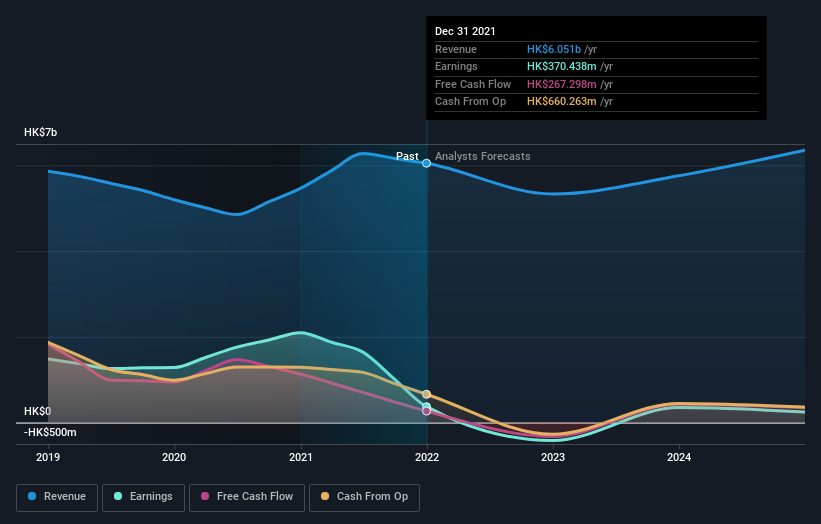This screenshot has height=524, width=821.
Task: Click the HK$660.263m cash from op value
Action: [562, 102]
